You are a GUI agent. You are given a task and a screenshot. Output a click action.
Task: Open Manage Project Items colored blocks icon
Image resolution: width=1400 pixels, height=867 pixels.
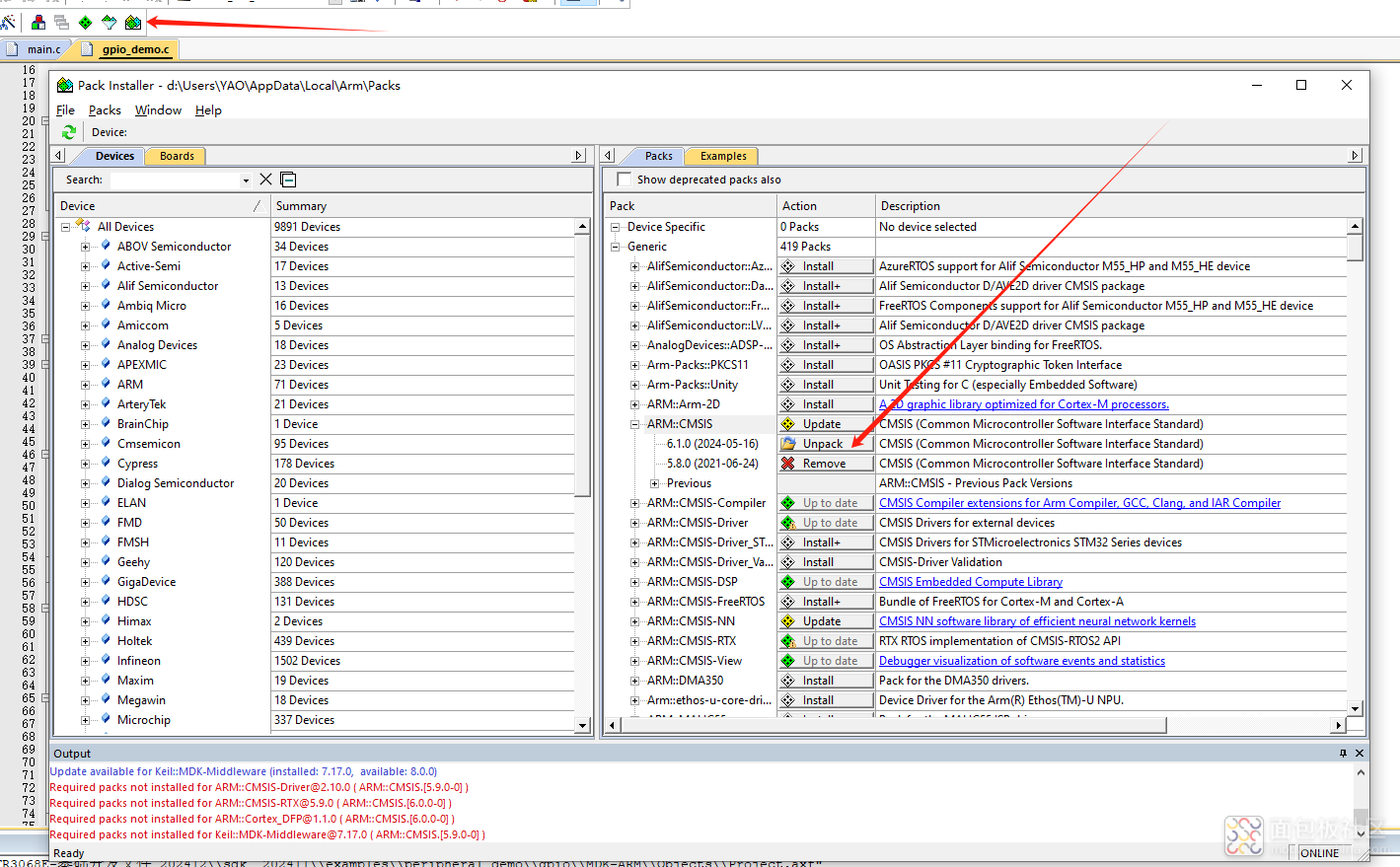[38, 23]
